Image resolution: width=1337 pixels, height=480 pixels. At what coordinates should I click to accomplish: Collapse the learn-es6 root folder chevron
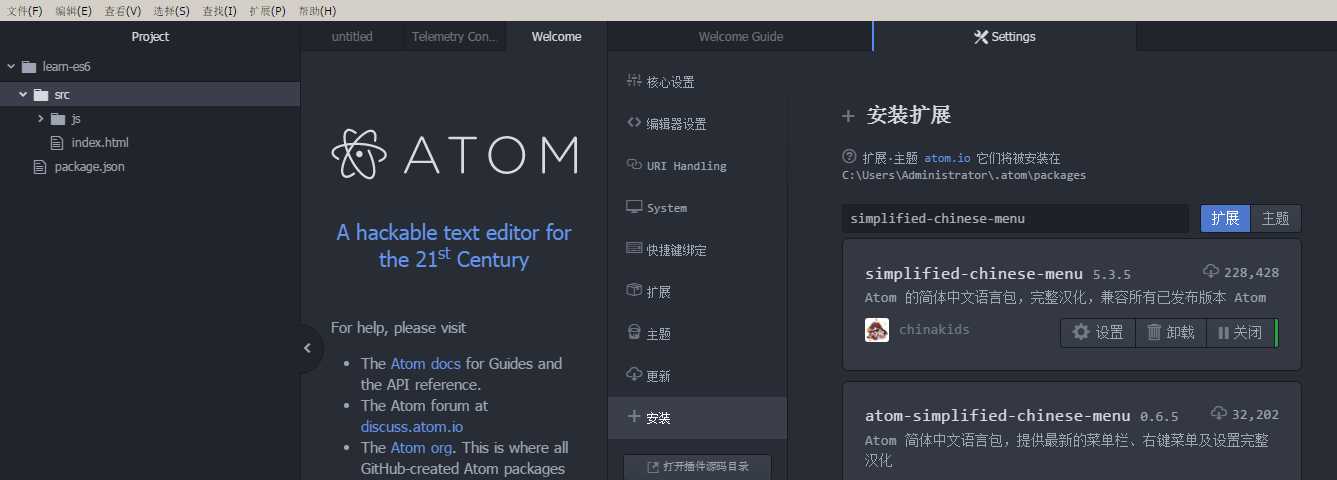11,67
